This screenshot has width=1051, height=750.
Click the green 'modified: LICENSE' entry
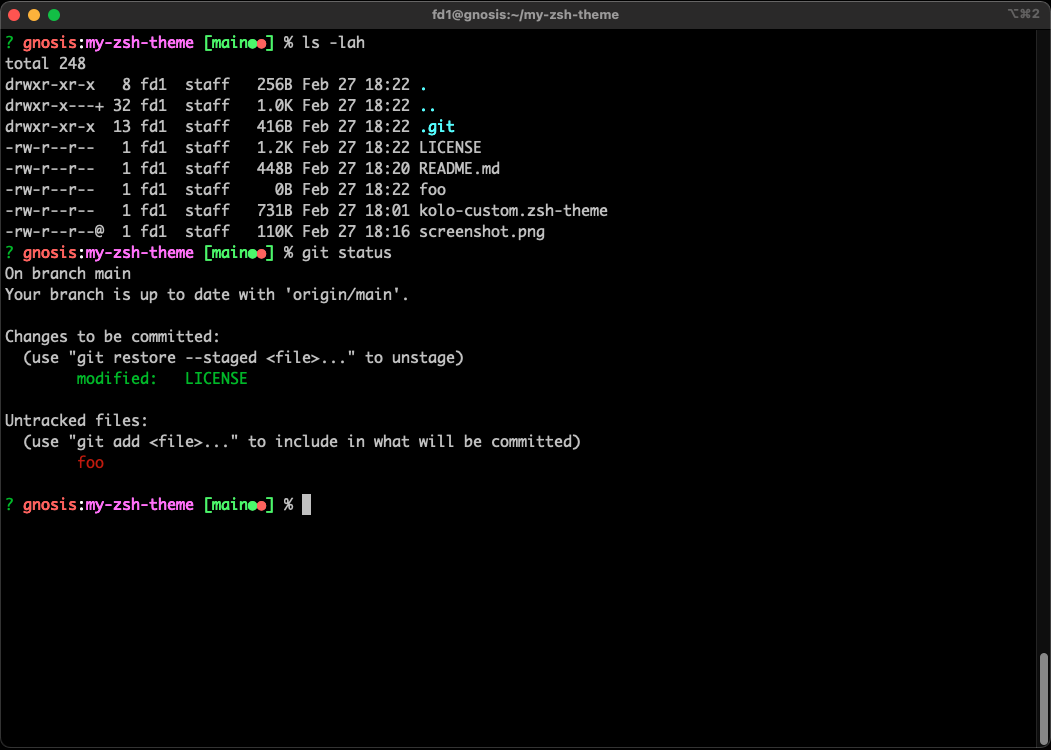[162, 379]
